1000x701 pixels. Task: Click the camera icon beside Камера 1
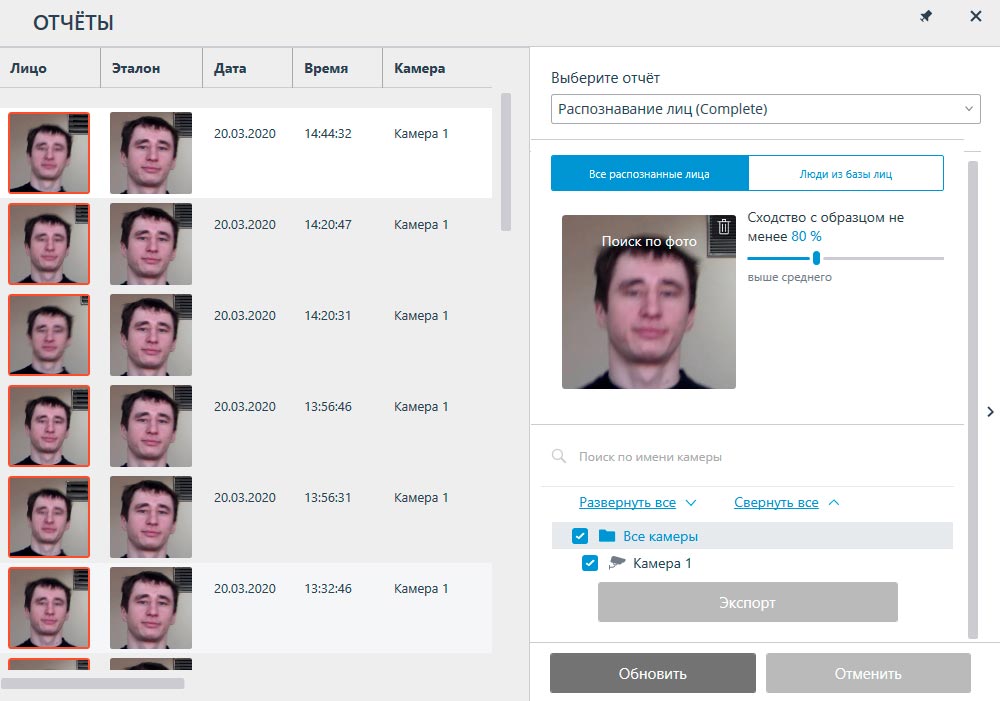(617, 563)
